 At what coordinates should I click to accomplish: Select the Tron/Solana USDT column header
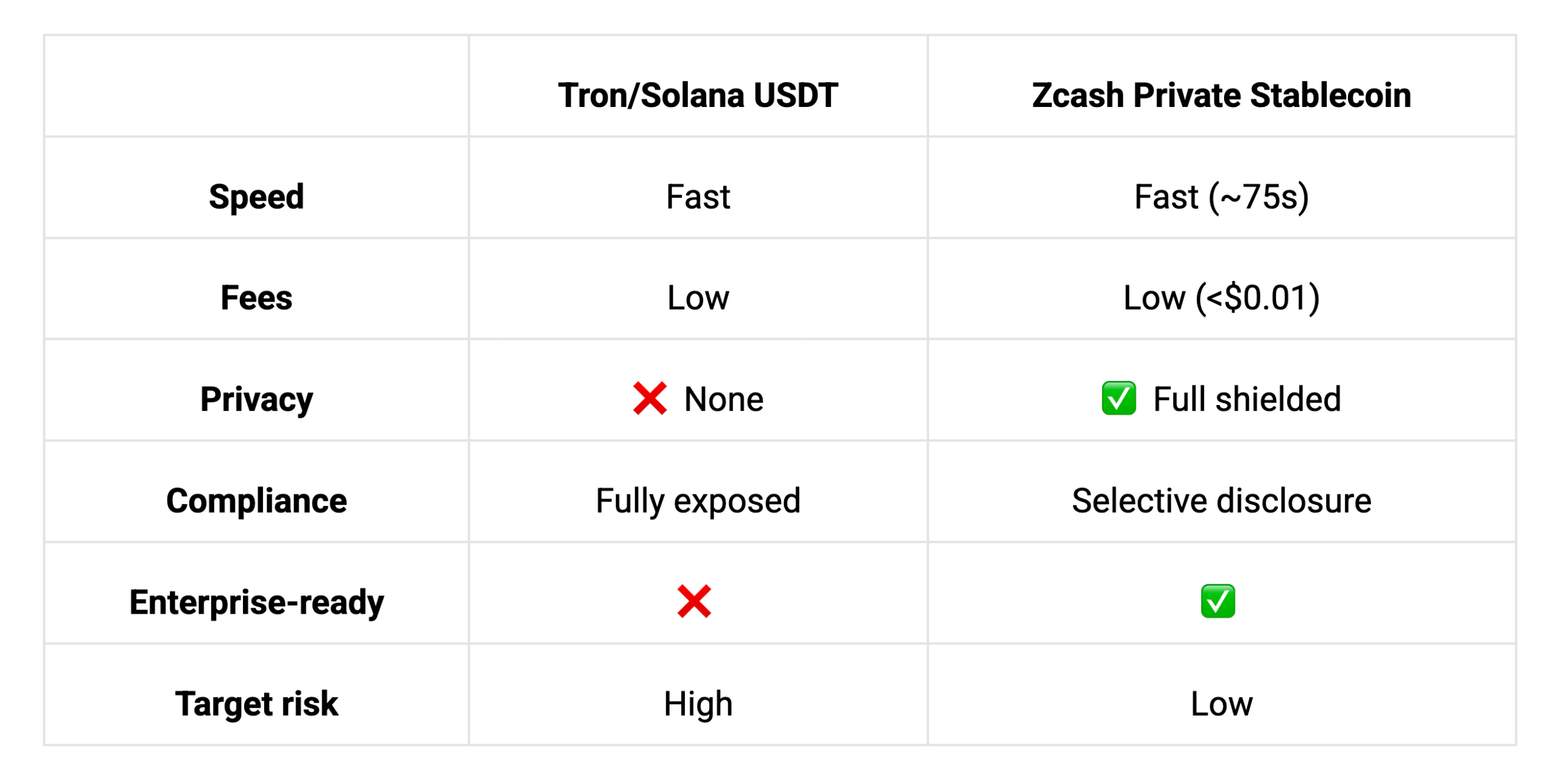pos(698,96)
